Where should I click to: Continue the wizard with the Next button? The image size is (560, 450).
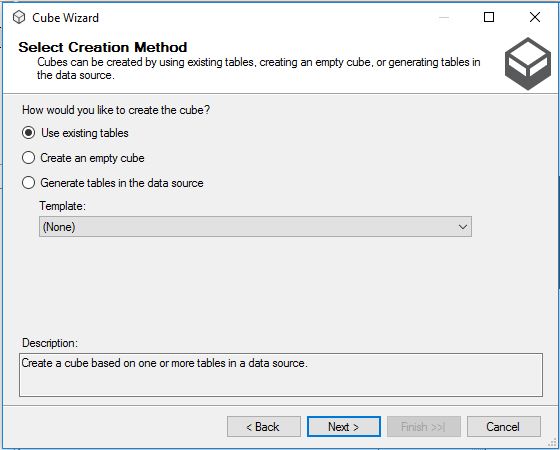pos(344,426)
